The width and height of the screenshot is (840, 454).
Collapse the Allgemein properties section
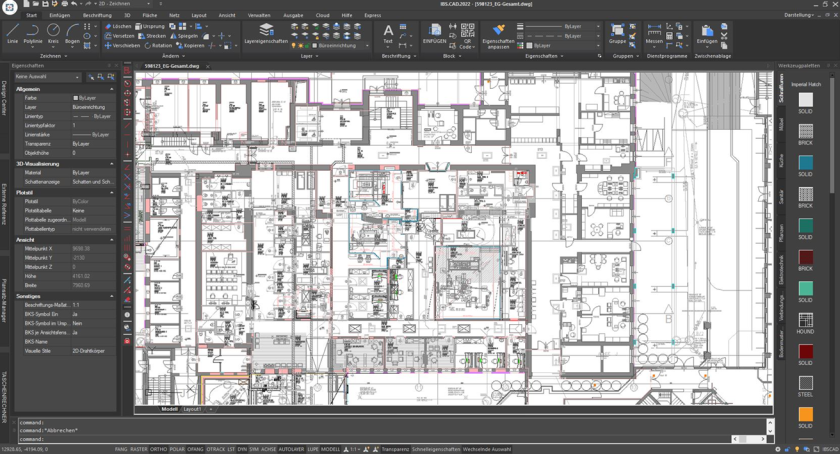pyautogui.click(x=111, y=89)
